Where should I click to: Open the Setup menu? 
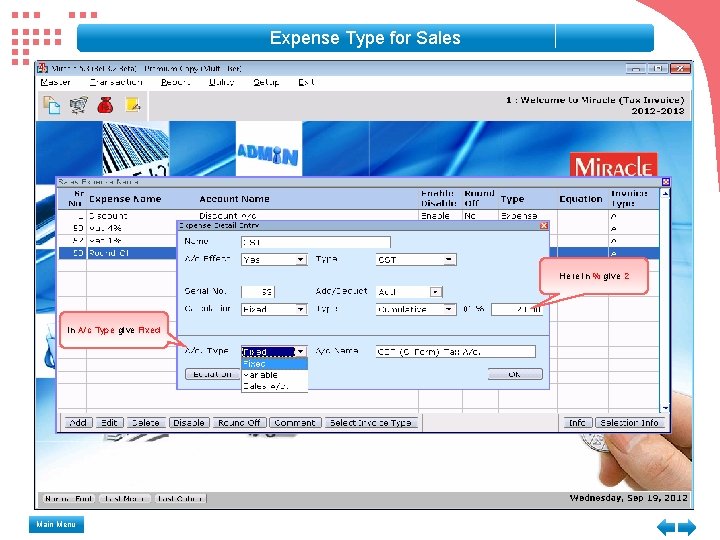pyautogui.click(x=266, y=82)
